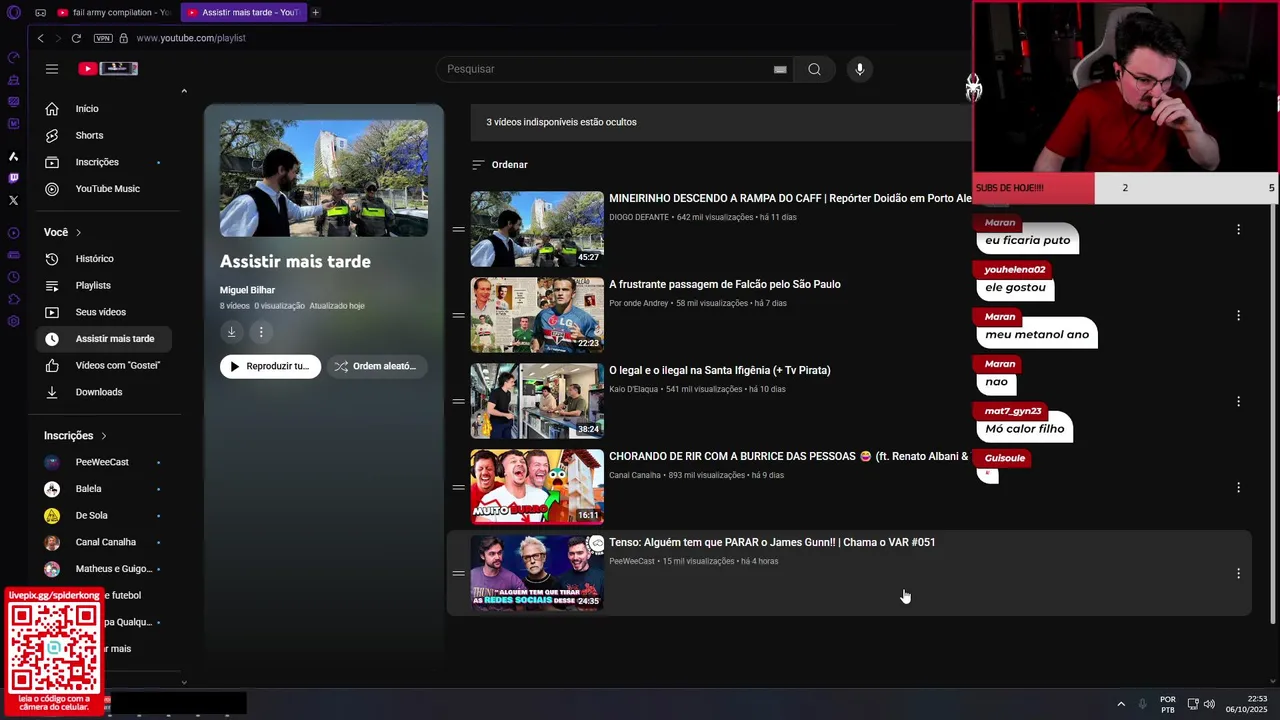Image resolution: width=1280 pixels, height=720 pixels.
Task: Open Vídeos com "Gostei"
Action: (x=104, y=365)
